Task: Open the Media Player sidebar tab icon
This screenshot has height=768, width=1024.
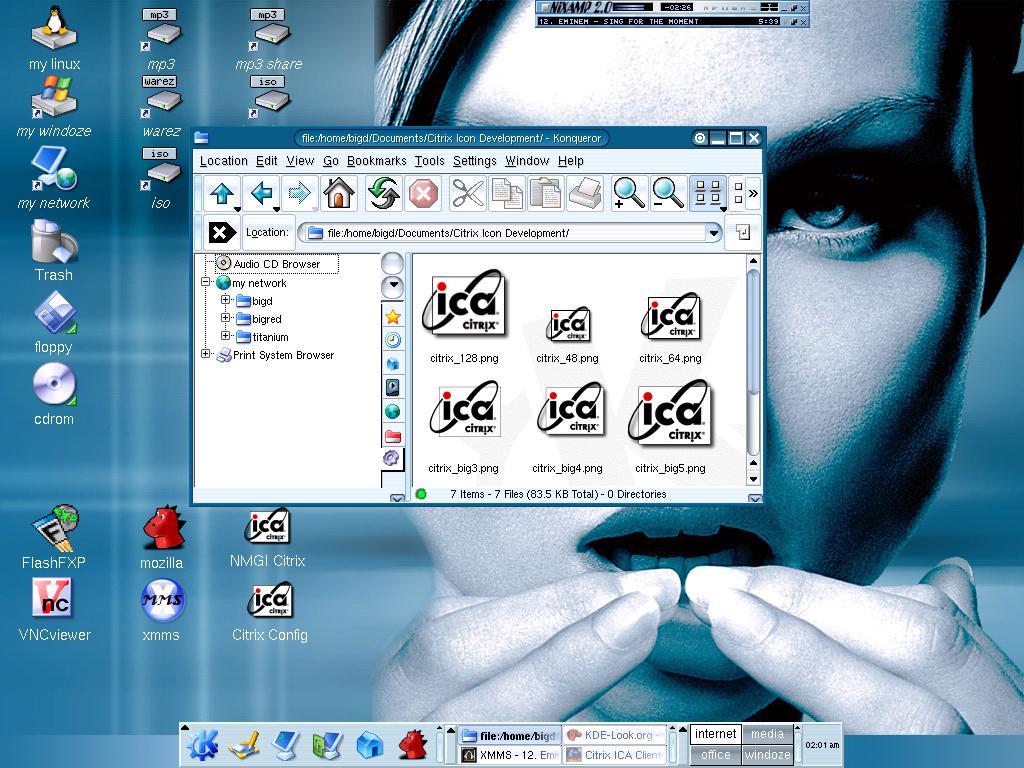Action: click(393, 388)
